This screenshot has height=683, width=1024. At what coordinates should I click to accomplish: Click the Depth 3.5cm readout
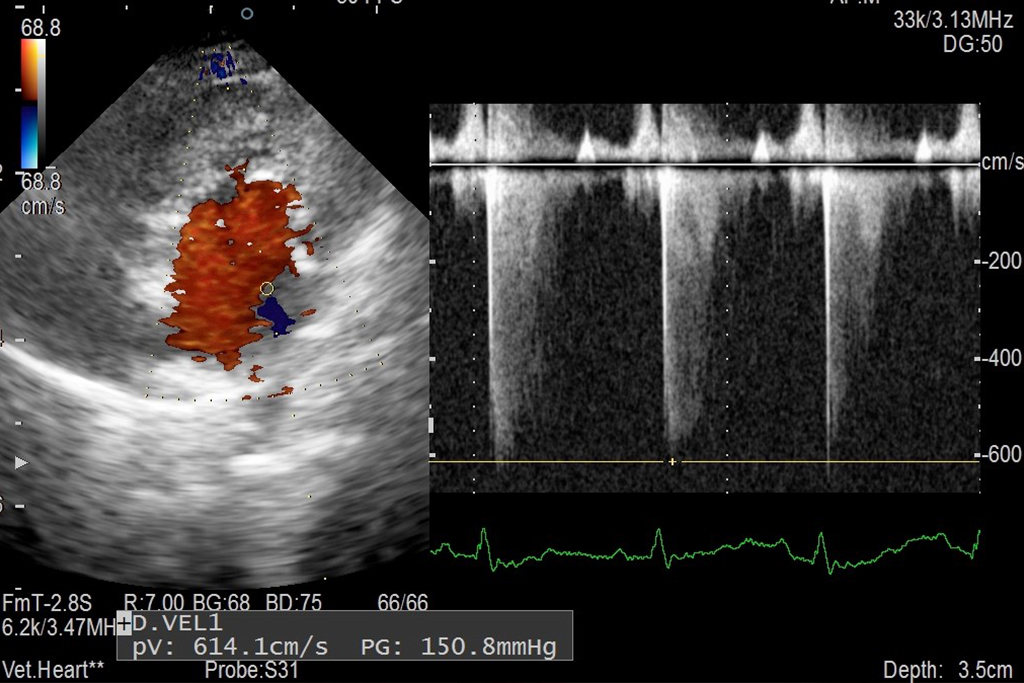[948, 669]
